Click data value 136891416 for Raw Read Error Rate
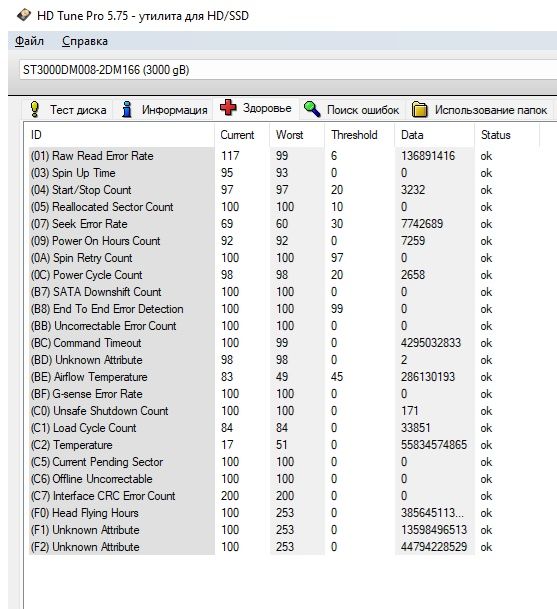 point(428,156)
